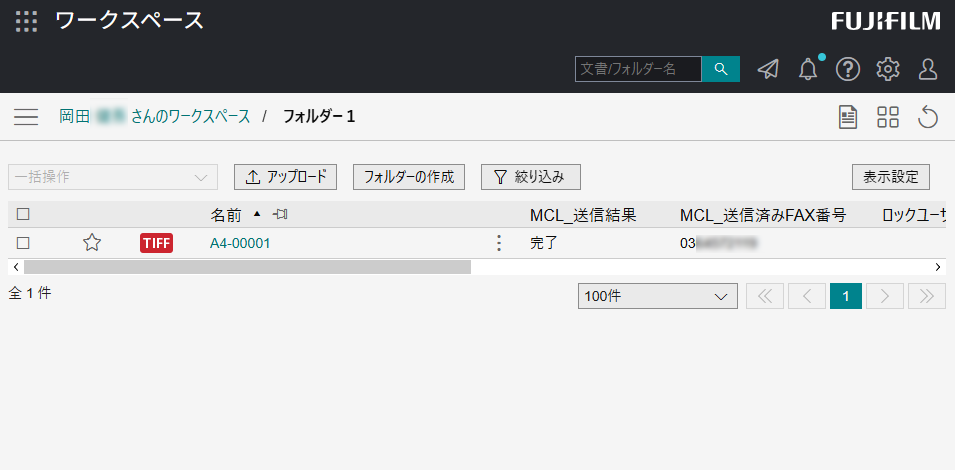Star the A4-00001 document as favorite

(x=92, y=242)
